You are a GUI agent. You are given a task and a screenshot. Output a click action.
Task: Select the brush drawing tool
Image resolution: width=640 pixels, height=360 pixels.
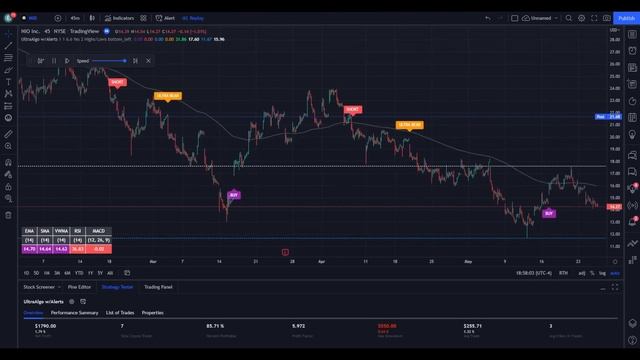click(x=8, y=70)
